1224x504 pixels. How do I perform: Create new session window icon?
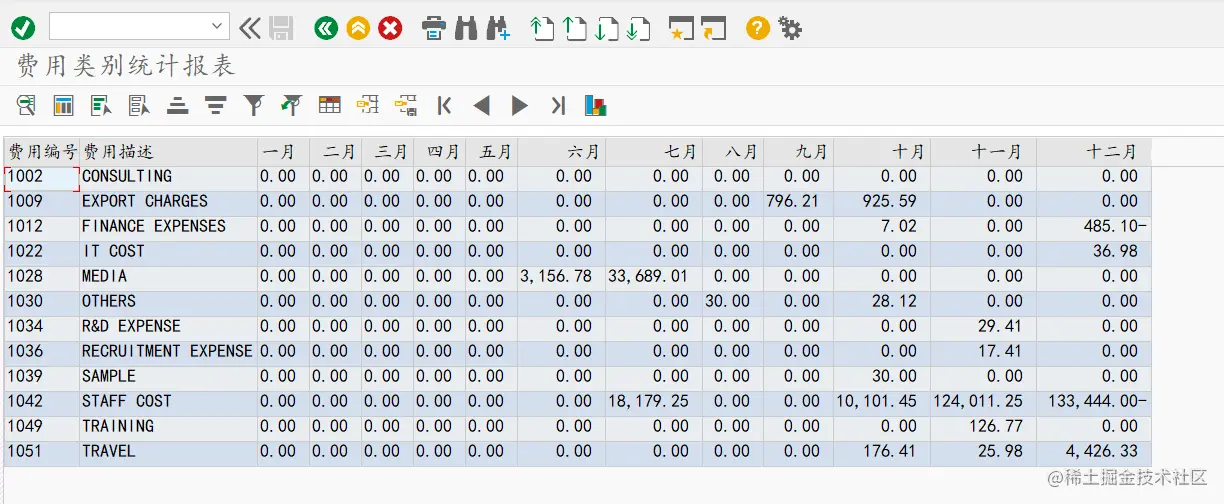coord(681,28)
